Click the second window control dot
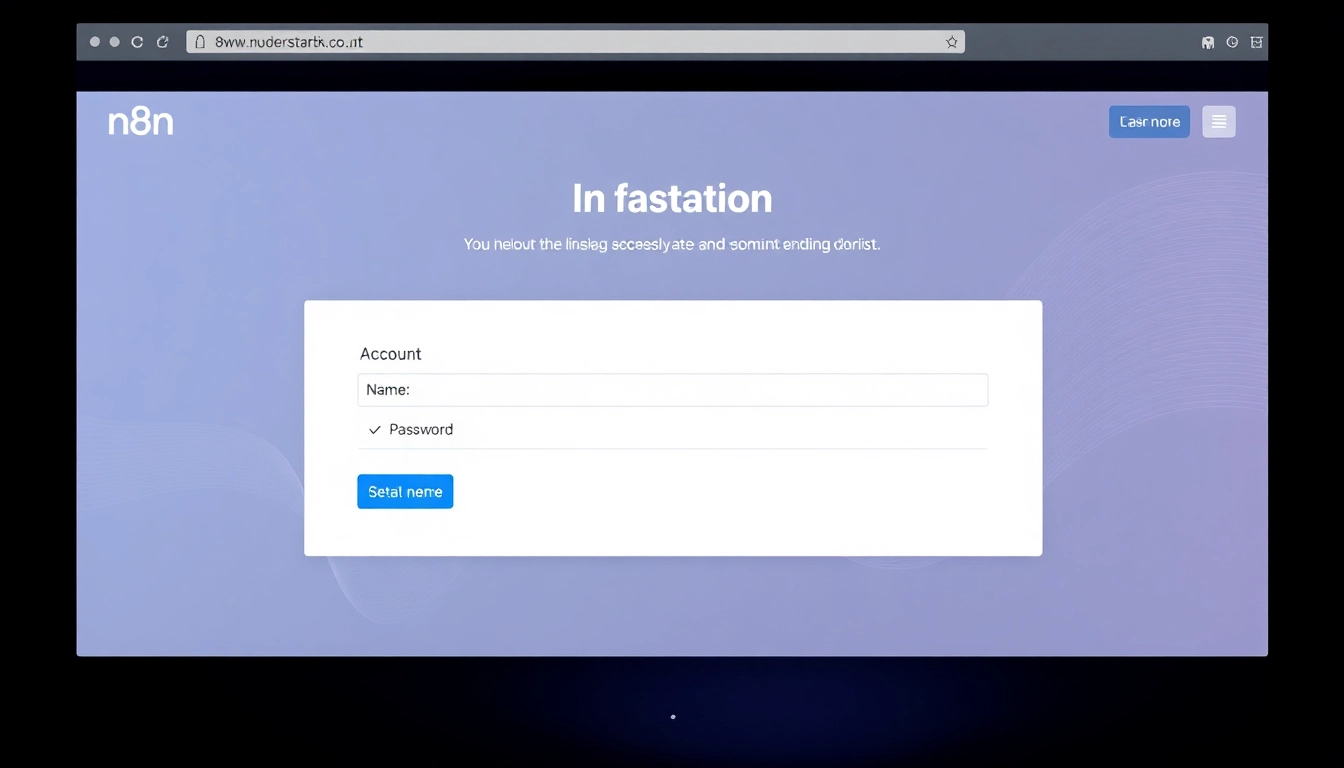This screenshot has height=768, width=1344. [114, 42]
